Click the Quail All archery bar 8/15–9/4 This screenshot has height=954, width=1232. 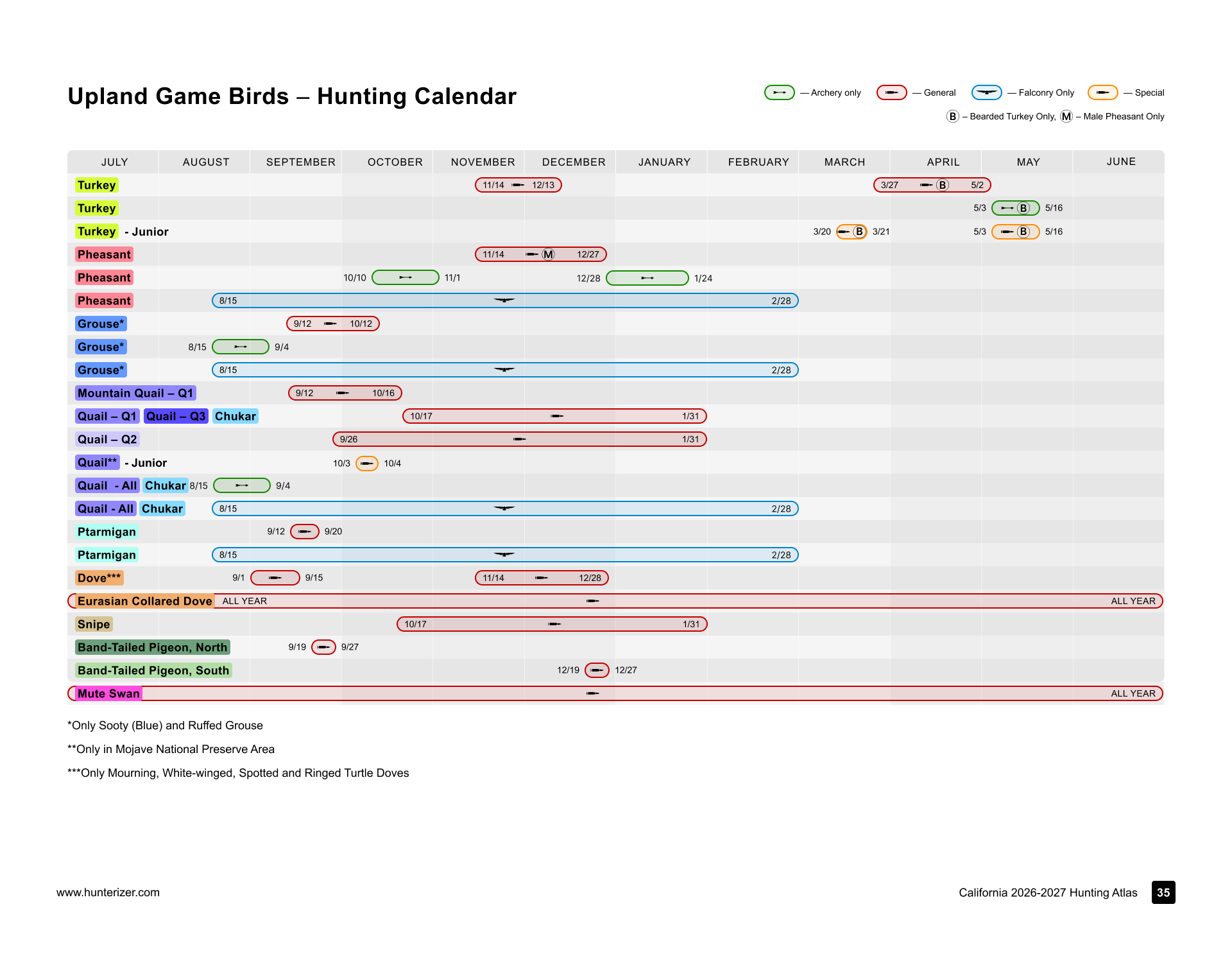(x=242, y=485)
